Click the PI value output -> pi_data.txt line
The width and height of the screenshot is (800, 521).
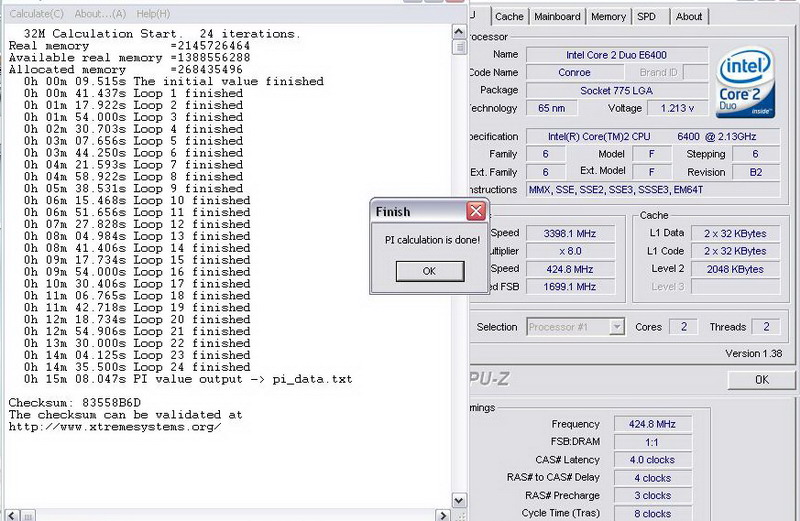point(188,379)
